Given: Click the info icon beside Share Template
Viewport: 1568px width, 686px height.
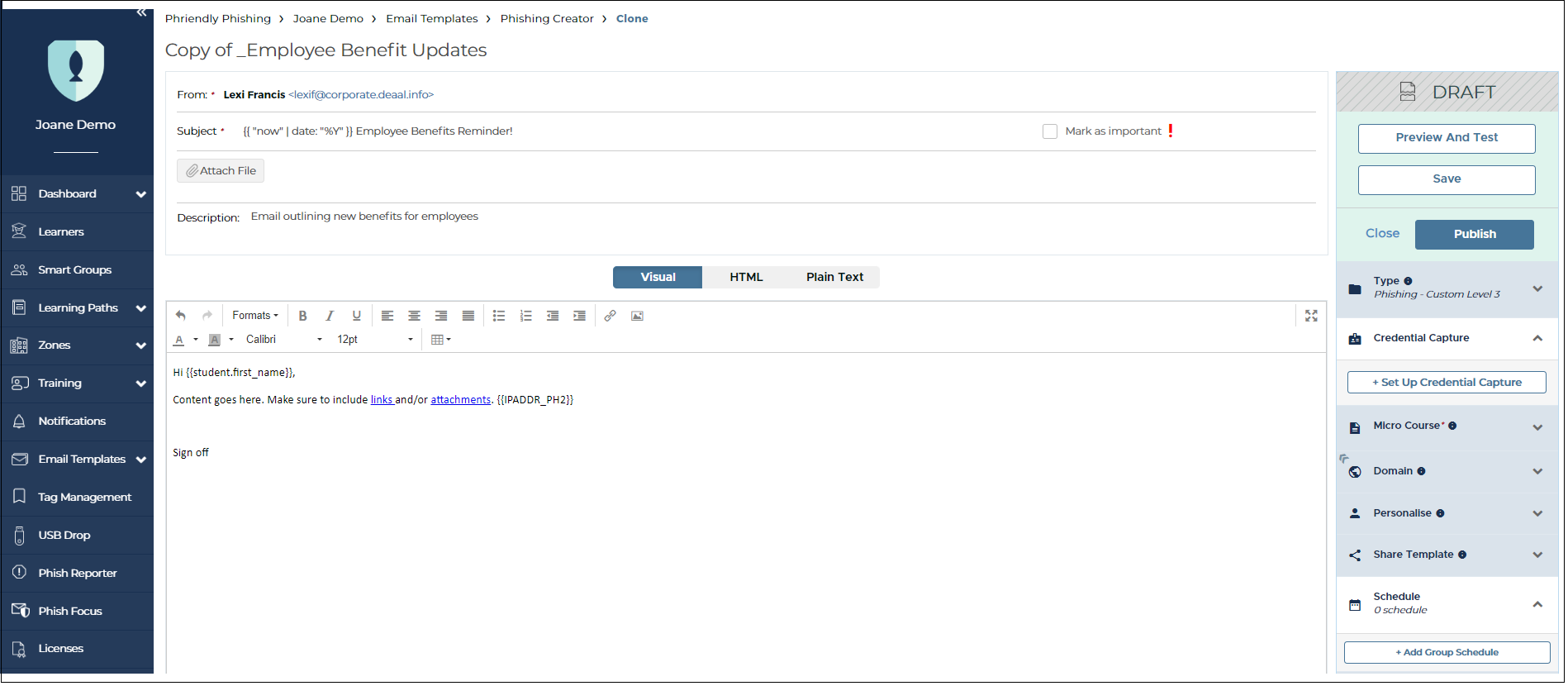Looking at the screenshot, I should tap(1463, 555).
